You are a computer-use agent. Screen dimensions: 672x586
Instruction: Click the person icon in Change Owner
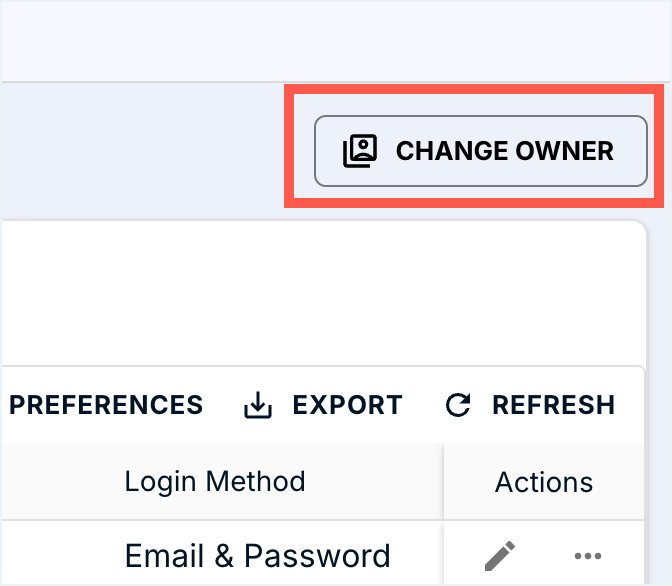360,151
